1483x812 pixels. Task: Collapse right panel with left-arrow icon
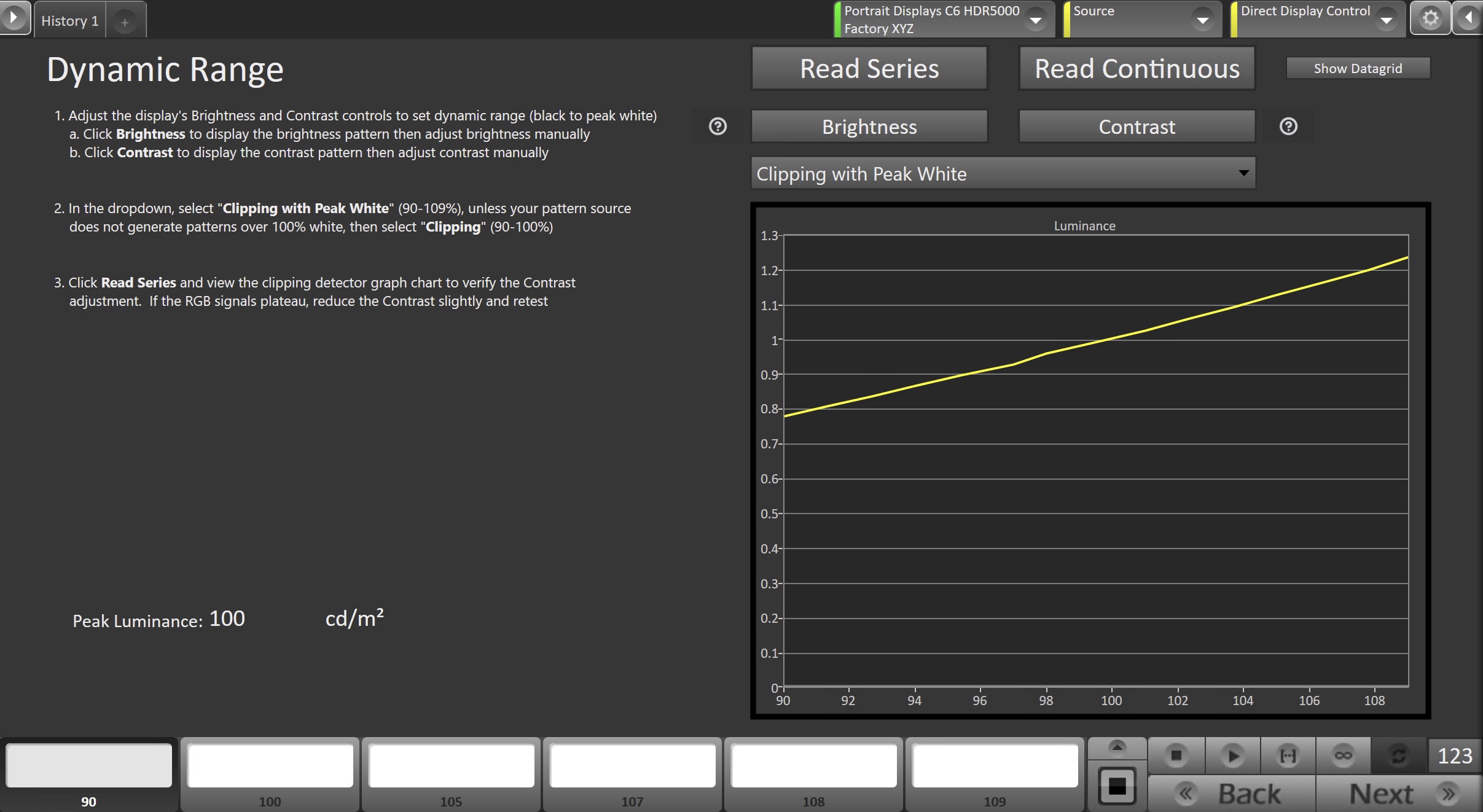point(1469,18)
